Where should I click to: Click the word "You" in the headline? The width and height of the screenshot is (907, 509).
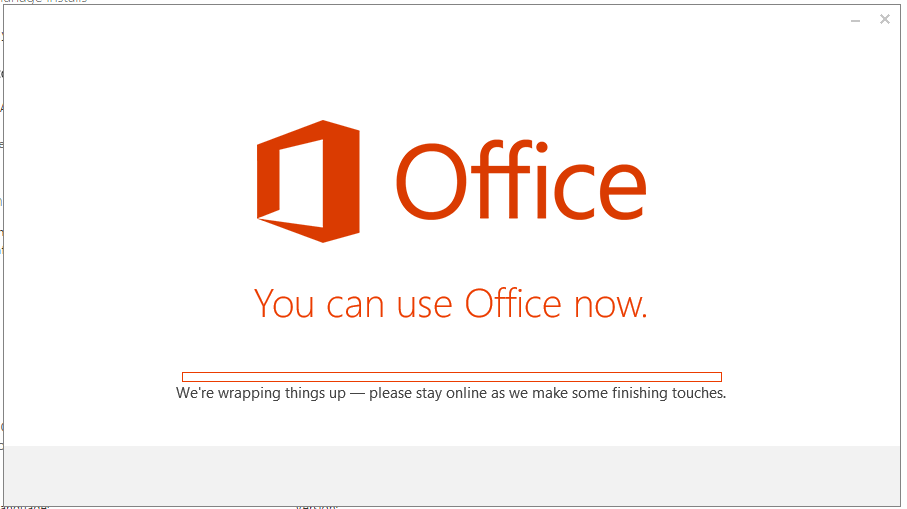pyautogui.click(x=284, y=304)
